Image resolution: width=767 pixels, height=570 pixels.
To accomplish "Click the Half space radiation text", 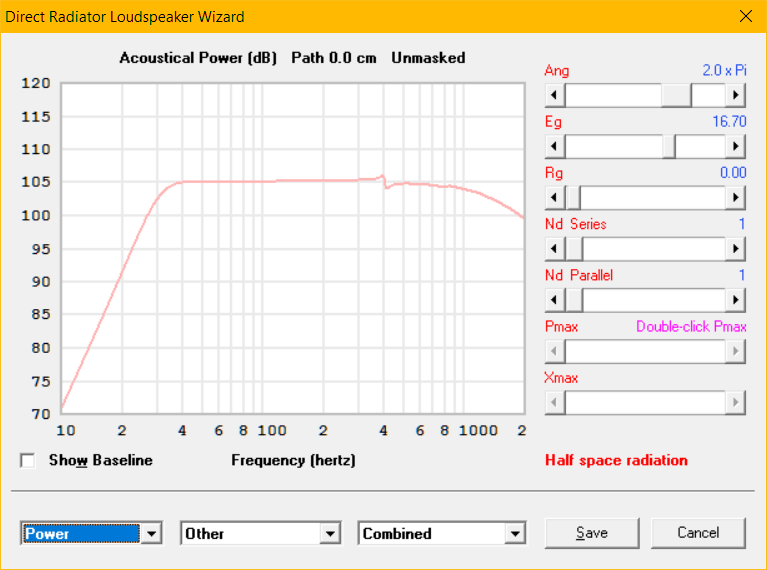I will (616, 460).
